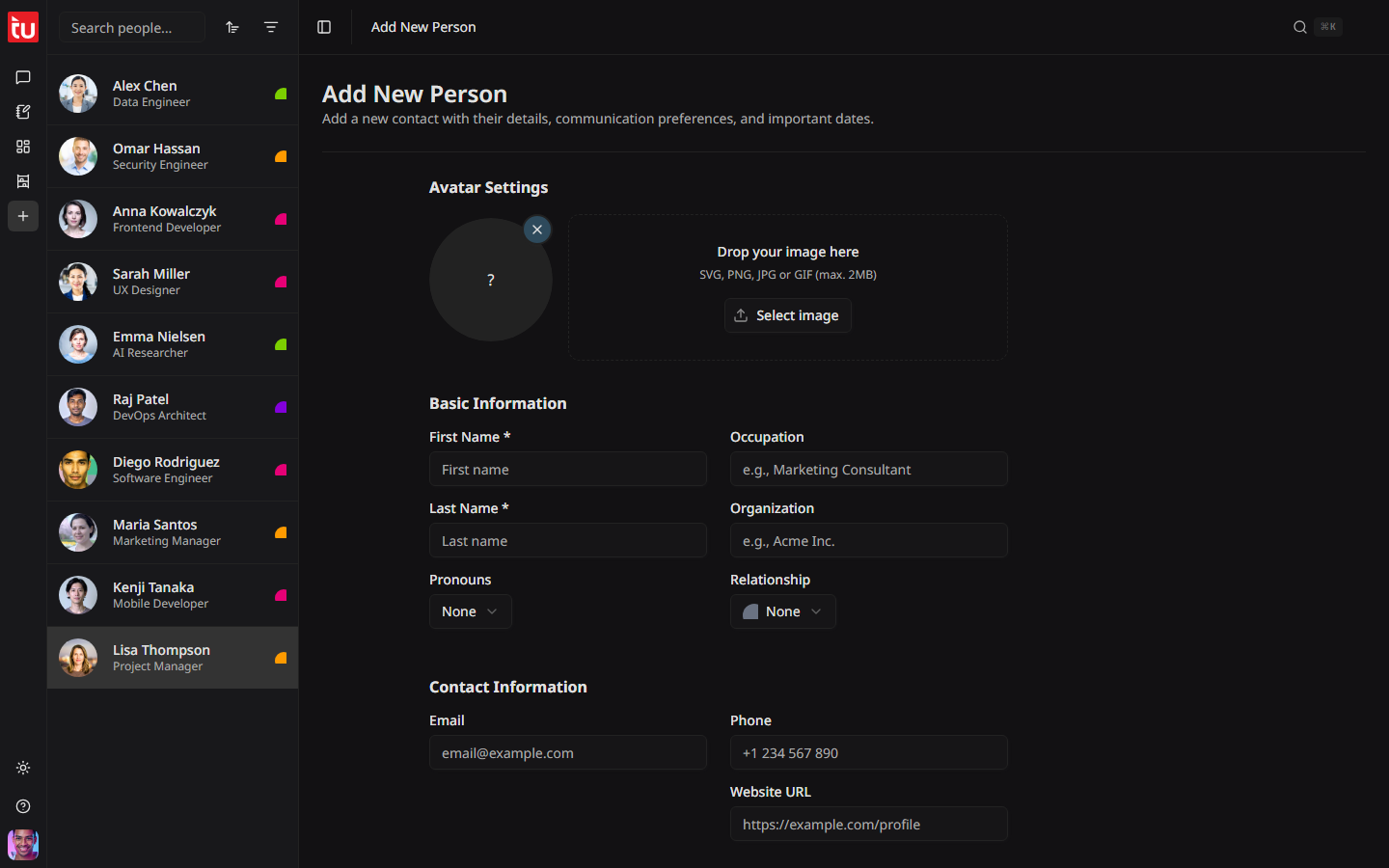Select Sarah Miller in the people list
The image size is (1389, 868).
tap(173, 282)
